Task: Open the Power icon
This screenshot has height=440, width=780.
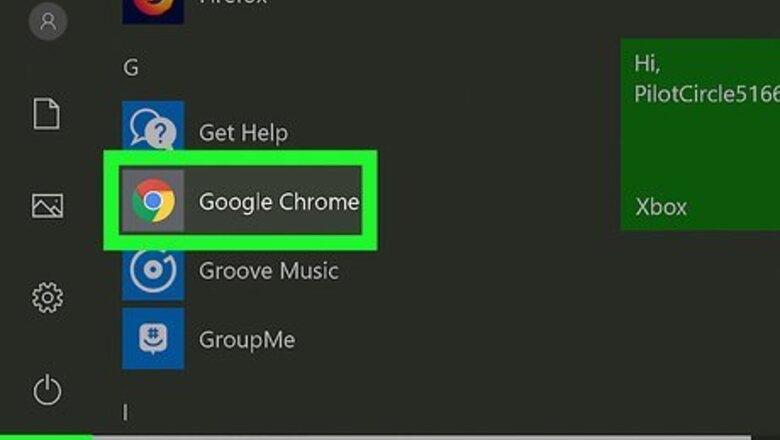Action: 47,390
